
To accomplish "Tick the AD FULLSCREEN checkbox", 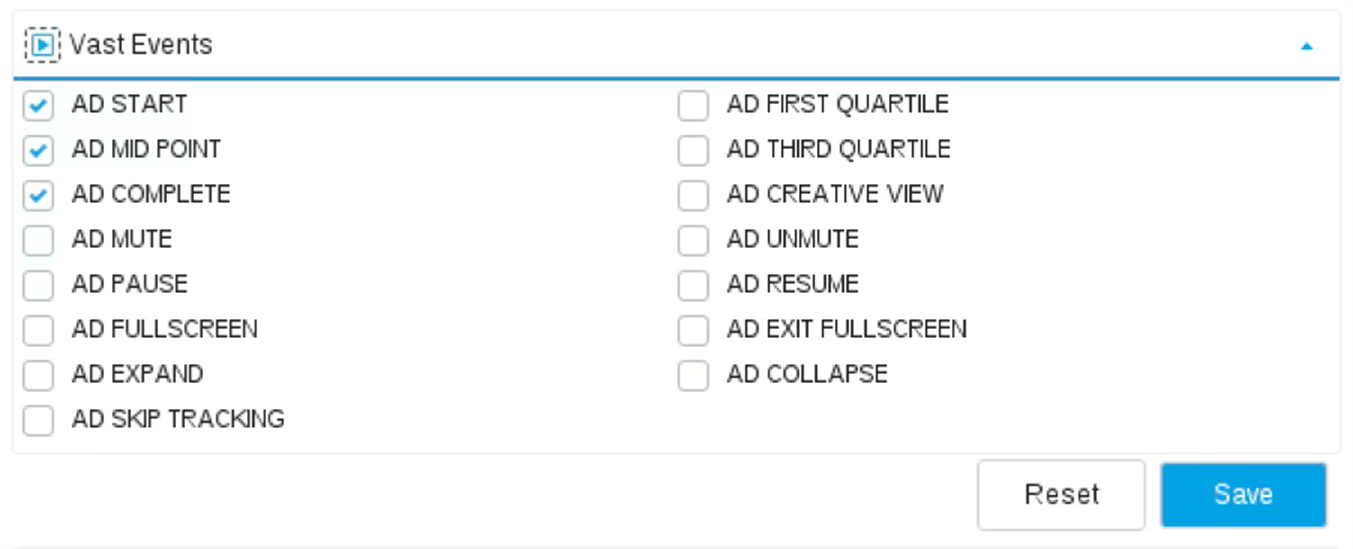I will tap(38, 330).
